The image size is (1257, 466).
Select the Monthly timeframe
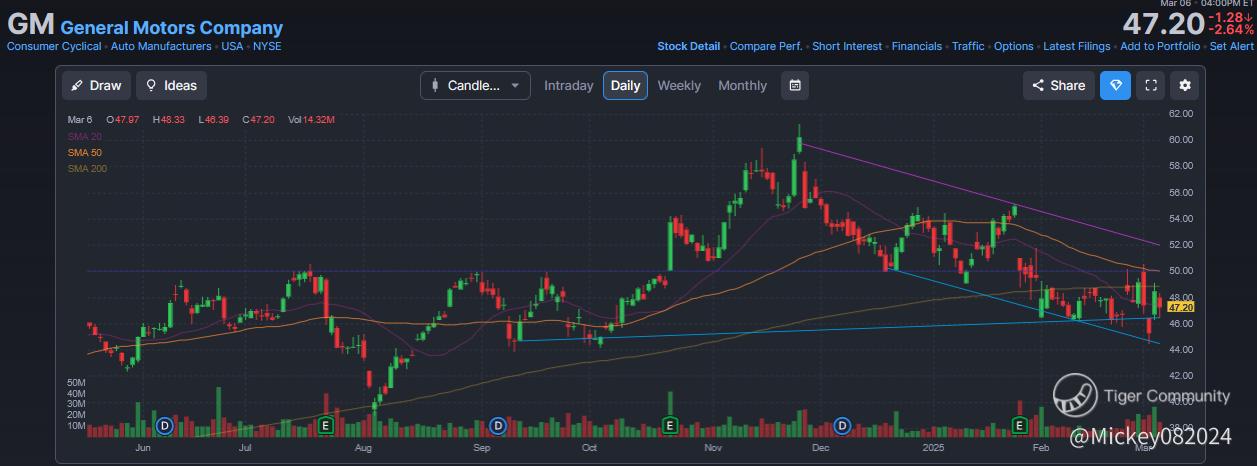pos(742,86)
